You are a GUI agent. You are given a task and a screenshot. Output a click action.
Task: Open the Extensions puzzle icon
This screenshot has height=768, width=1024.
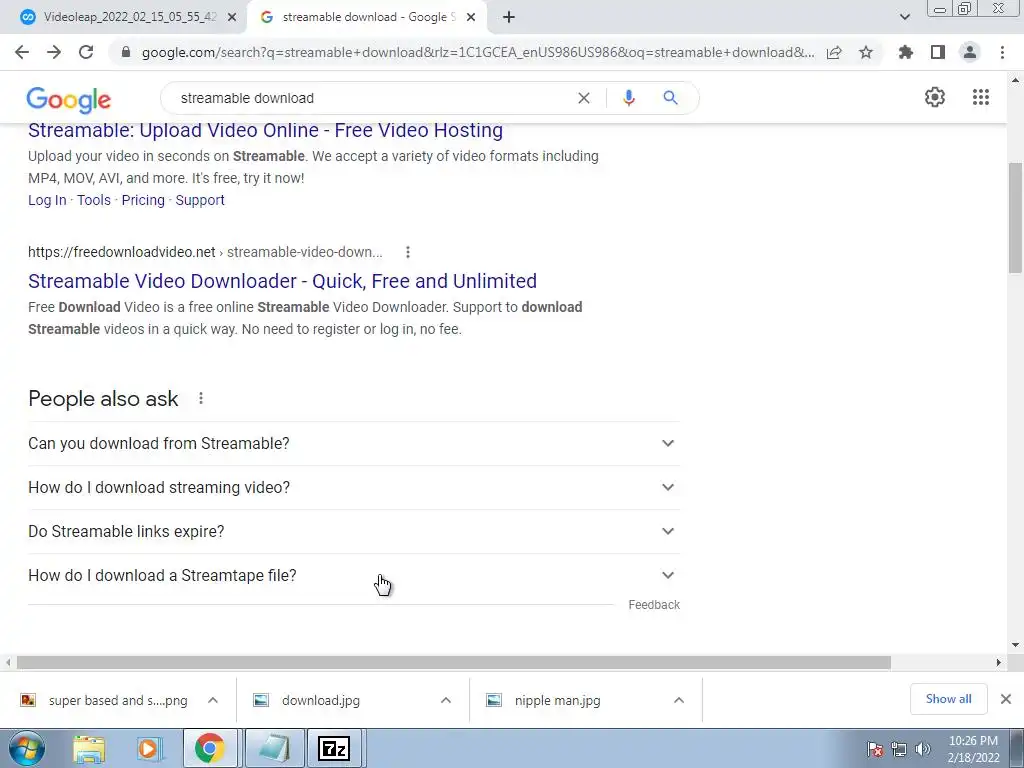pyautogui.click(x=906, y=52)
